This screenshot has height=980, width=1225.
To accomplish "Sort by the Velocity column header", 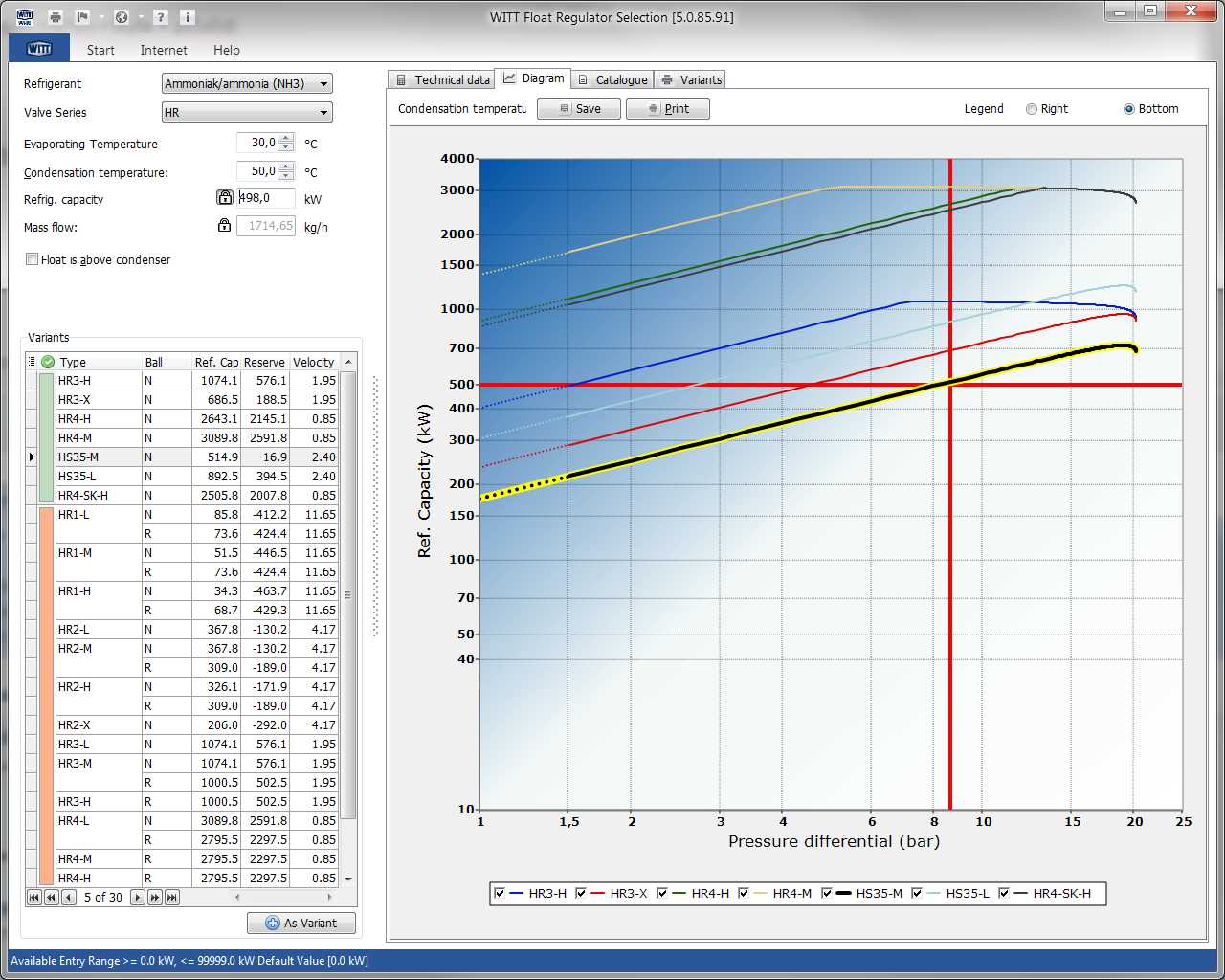I will coord(314,362).
